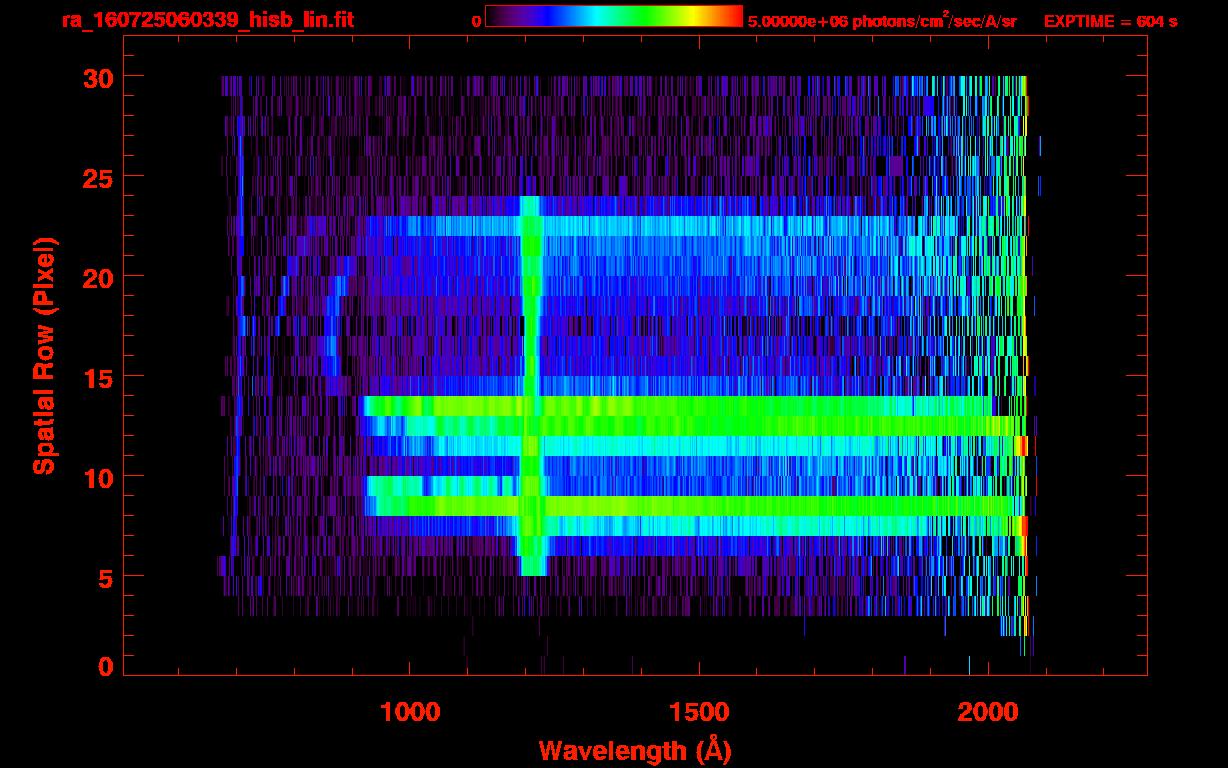Click the EXPTIME = 604 s text
This screenshot has width=1228, height=768.
(x=1110, y=21)
